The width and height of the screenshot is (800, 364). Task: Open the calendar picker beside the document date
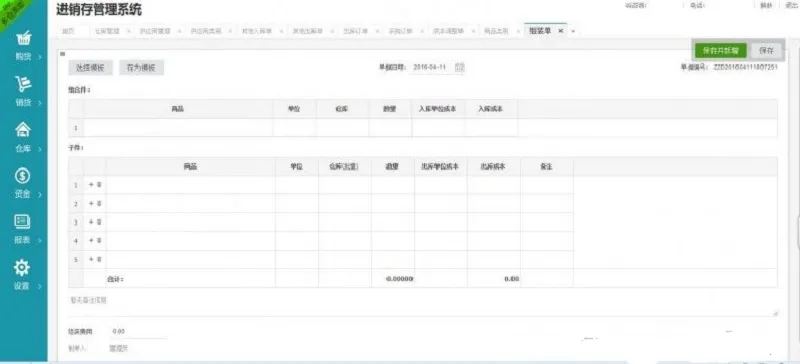pos(460,67)
